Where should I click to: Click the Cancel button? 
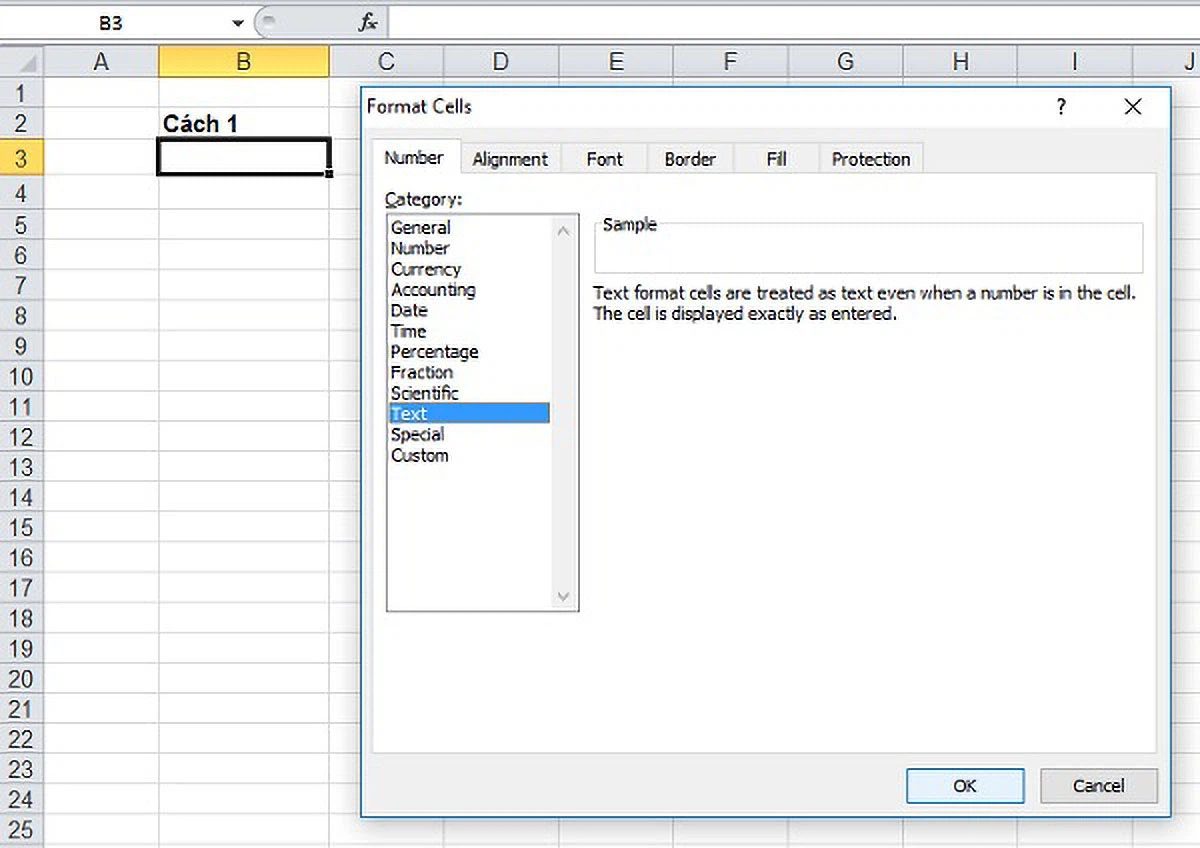1098,786
